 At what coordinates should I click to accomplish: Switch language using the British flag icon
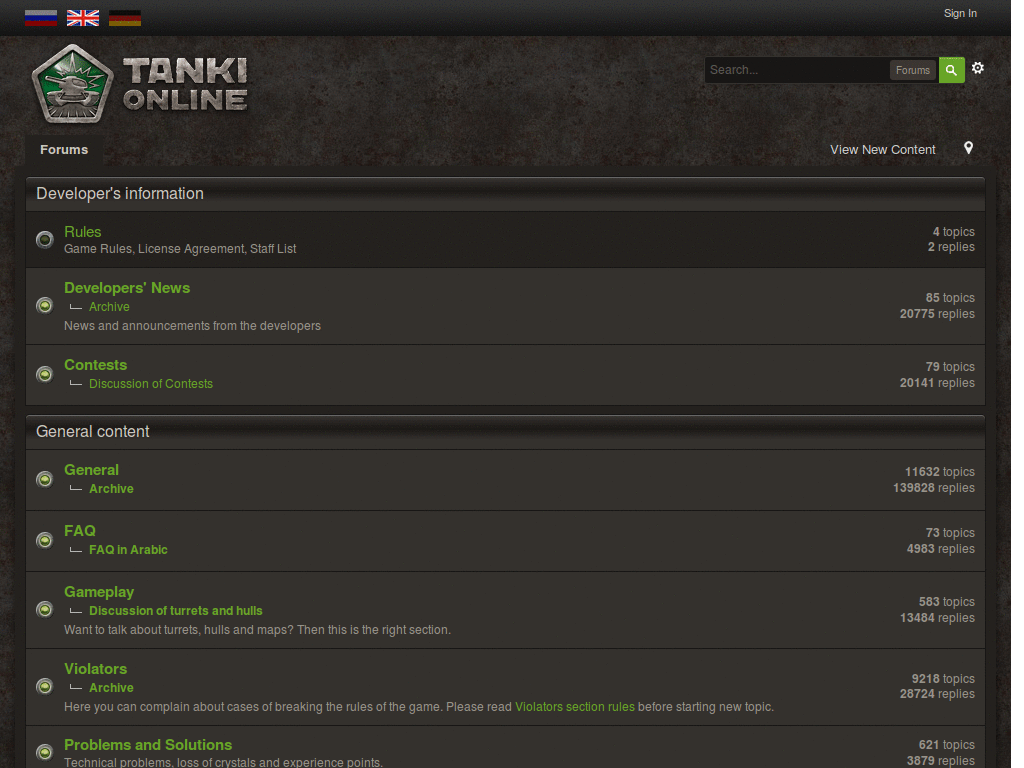coord(82,17)
